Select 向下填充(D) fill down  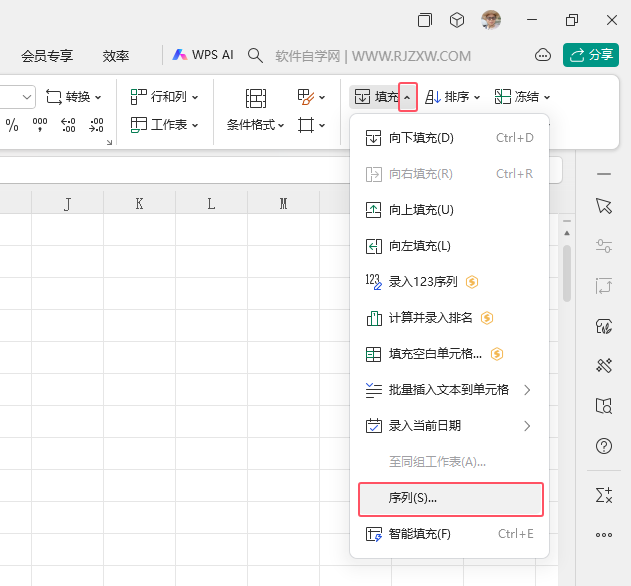click(x=450, y=138)
